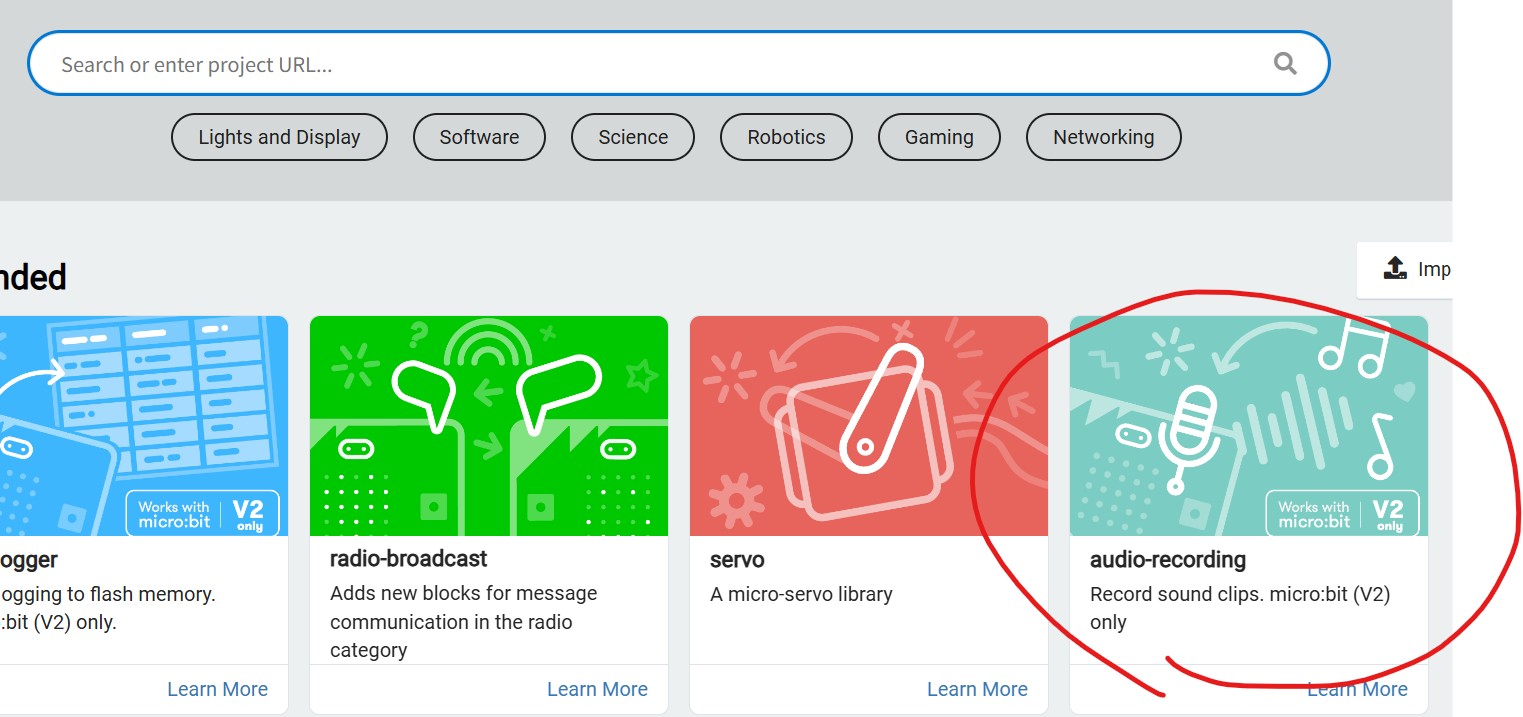1523x717 pixels.
Task: Choose the Science category filter
Action: [x=633, y=137]
